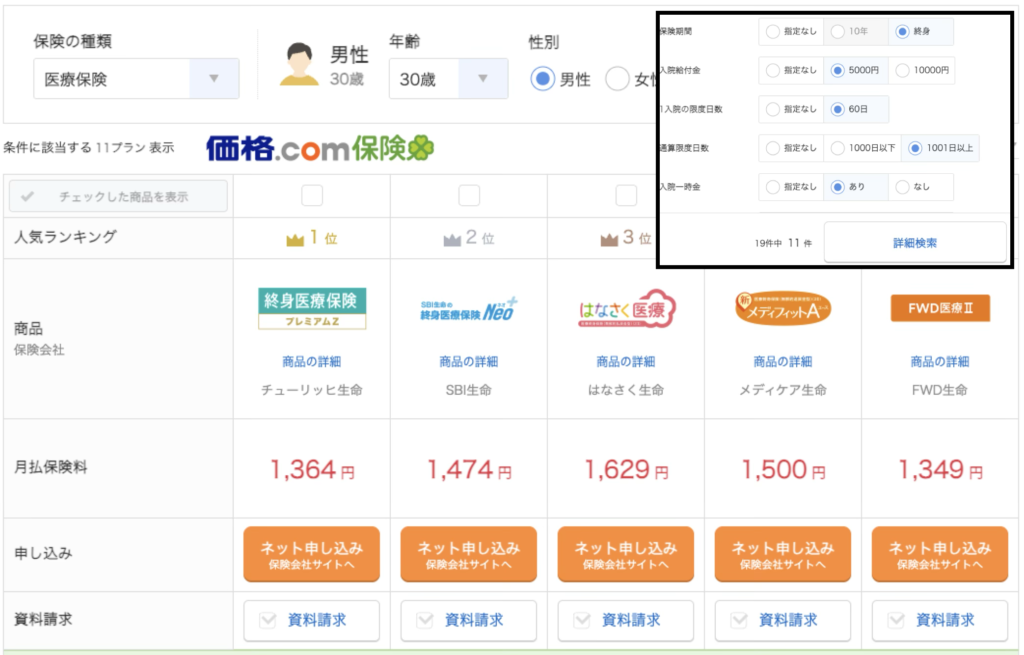The image size is (1024, 655).
Task: Select the 男性 gender radio button
Action: point(542,79)
